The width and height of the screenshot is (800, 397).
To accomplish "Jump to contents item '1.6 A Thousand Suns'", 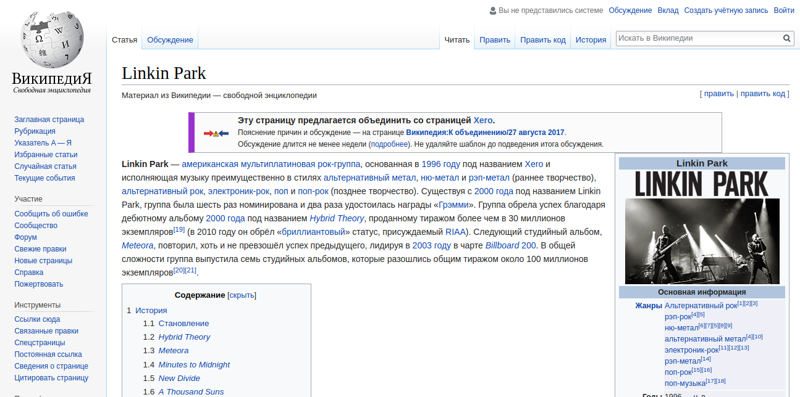I will point(183,392).
